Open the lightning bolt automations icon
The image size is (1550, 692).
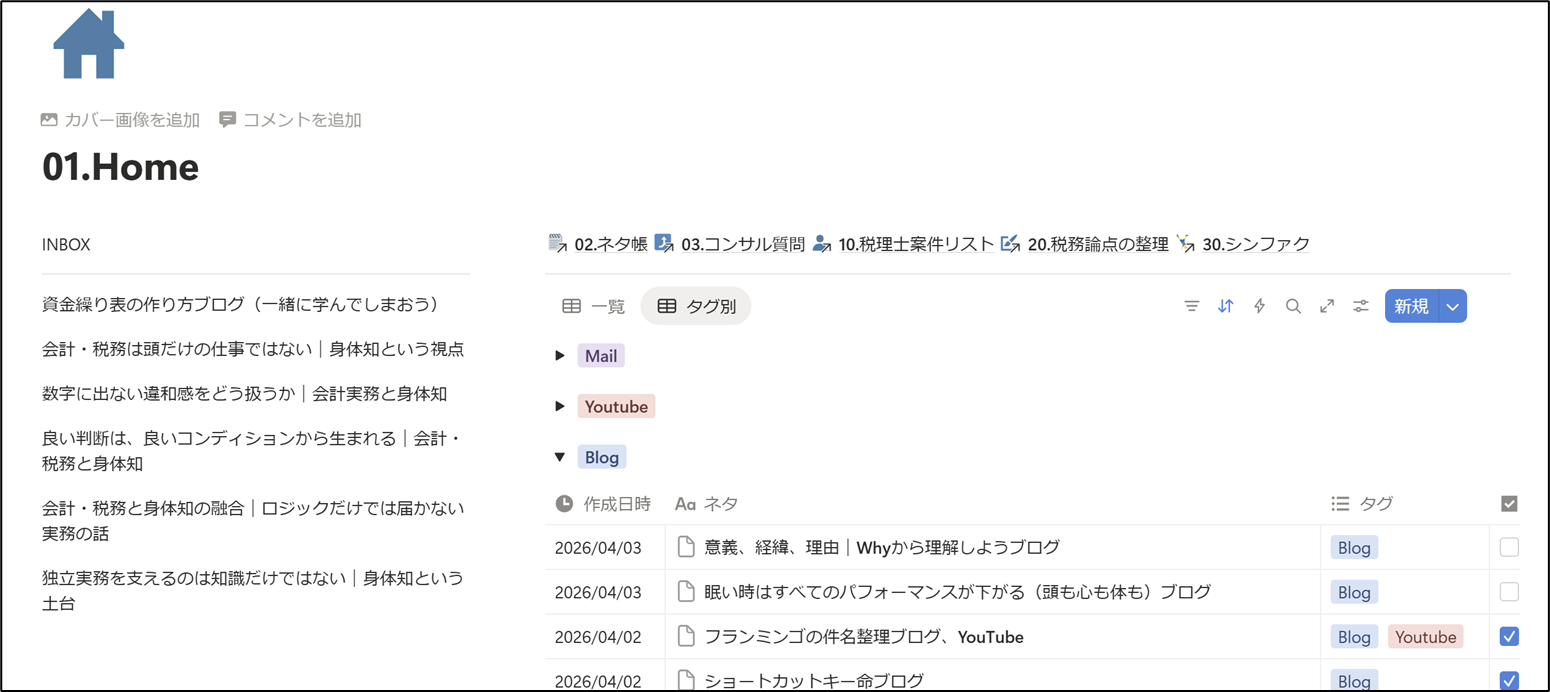1259,306
